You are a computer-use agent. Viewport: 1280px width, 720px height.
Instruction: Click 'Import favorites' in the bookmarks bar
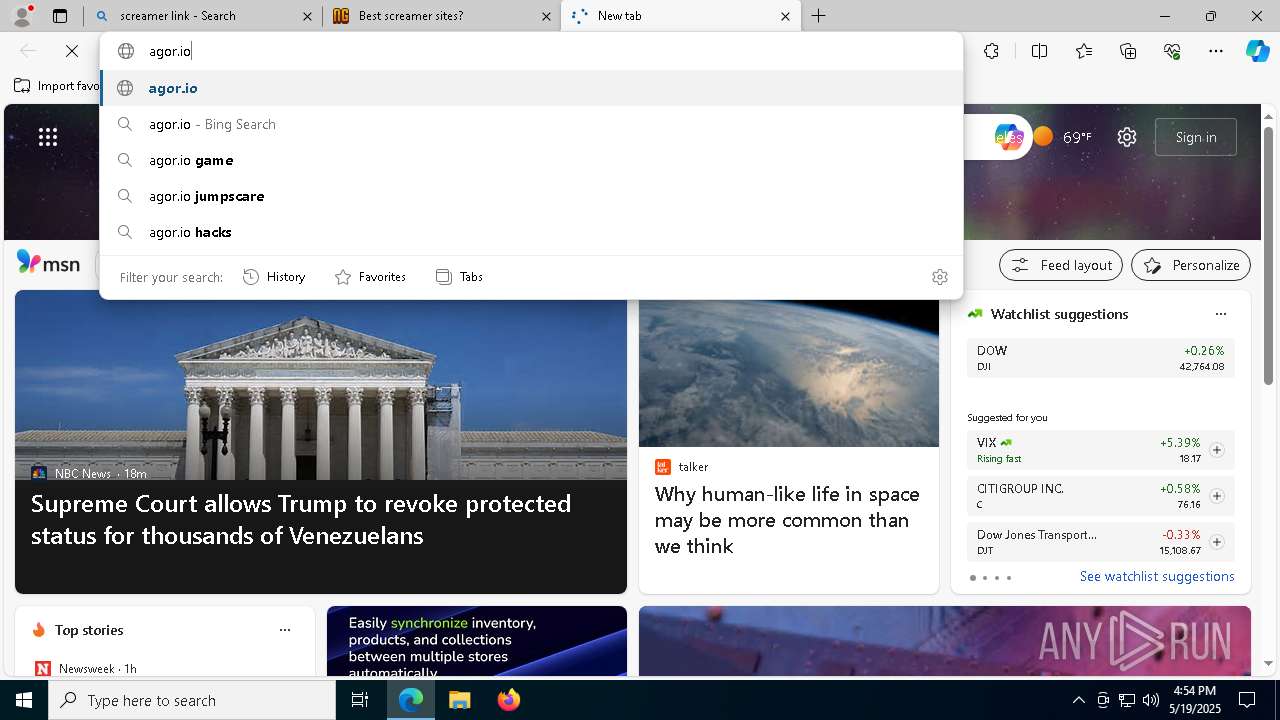[58, 86]
